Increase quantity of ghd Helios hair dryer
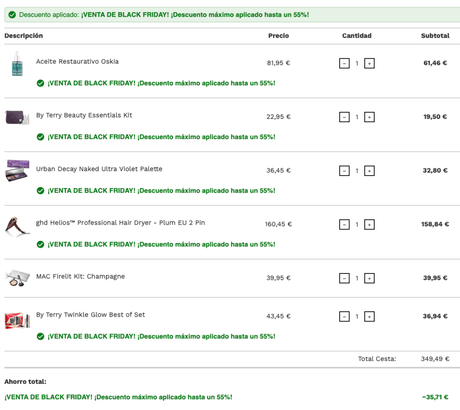 (369, 224)
